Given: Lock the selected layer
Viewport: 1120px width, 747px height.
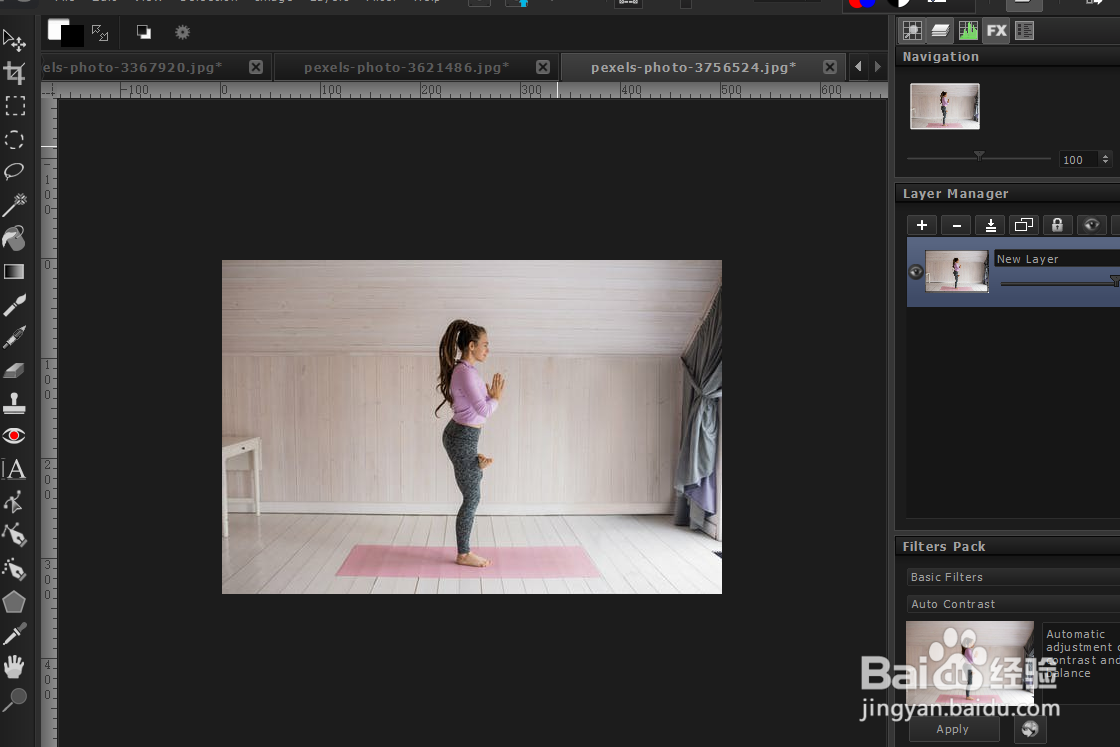Looking at the screenshot, I should coord(1058,225).
